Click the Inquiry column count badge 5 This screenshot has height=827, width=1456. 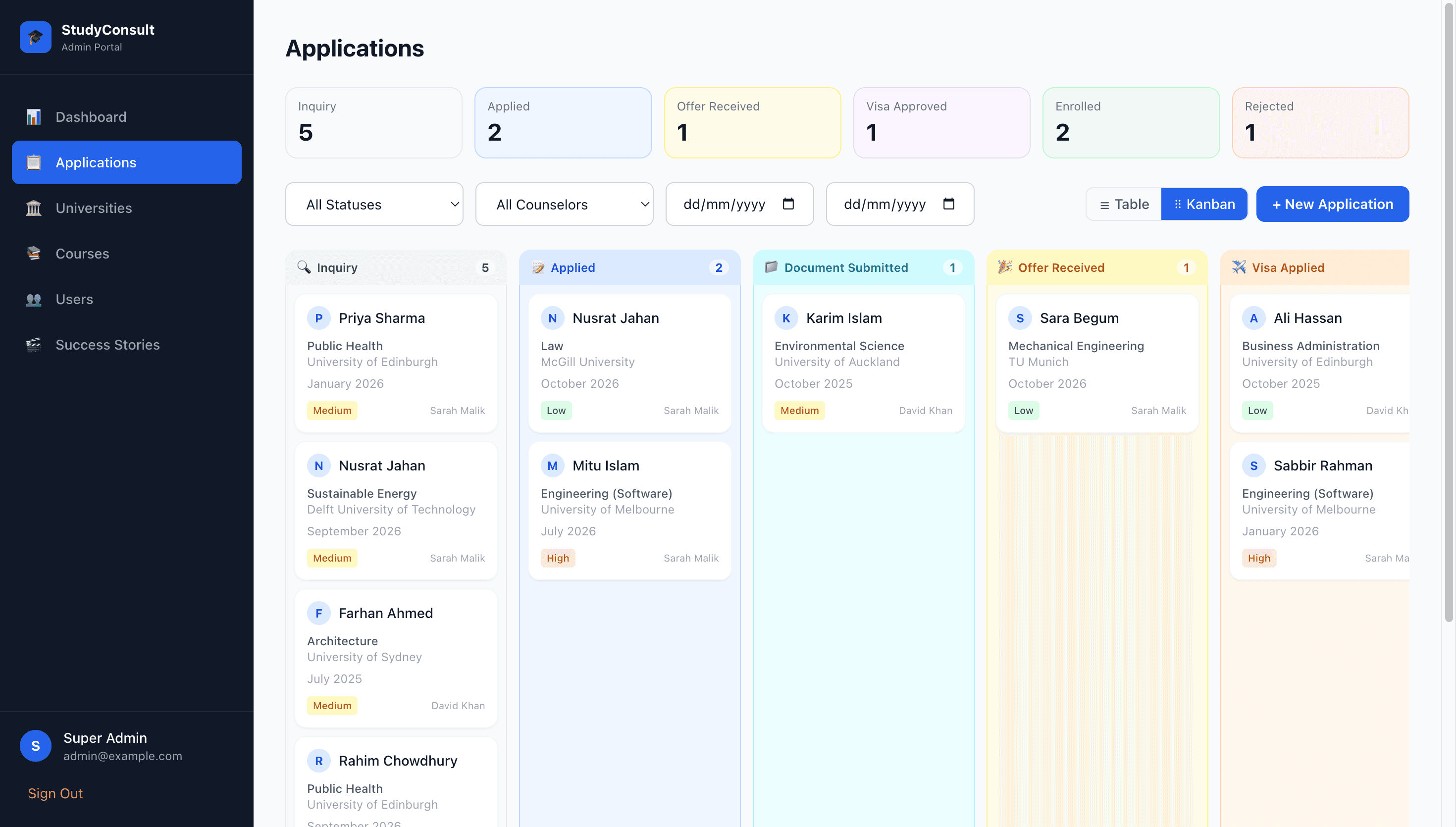[485, 267]
